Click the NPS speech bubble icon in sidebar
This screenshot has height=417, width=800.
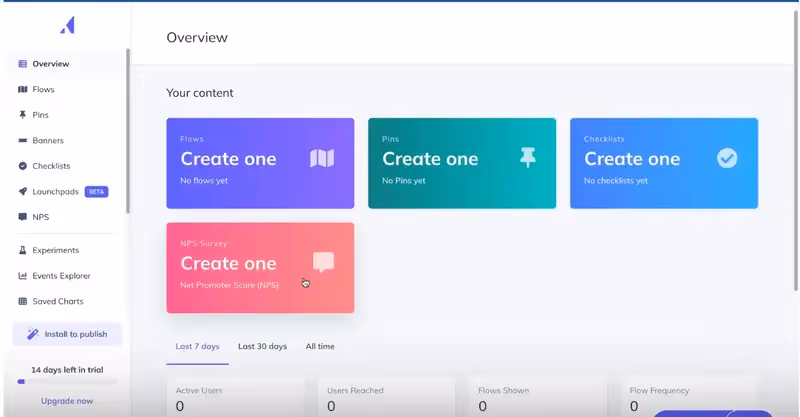pos(22,217)
